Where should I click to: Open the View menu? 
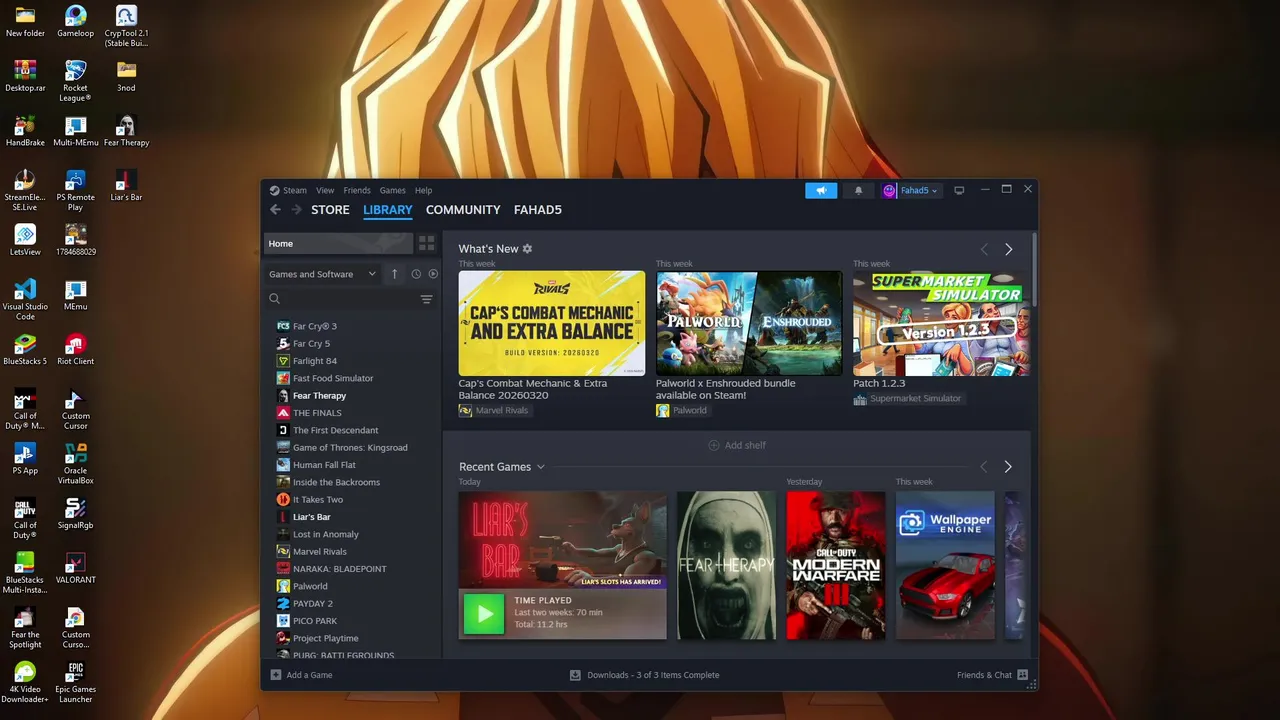[325, 190]
